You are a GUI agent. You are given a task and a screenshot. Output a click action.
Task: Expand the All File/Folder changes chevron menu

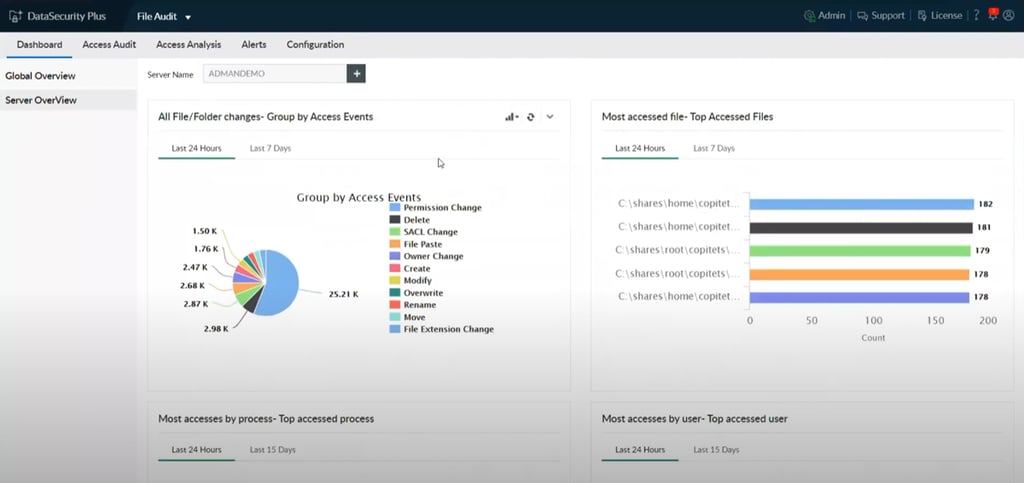pos(550,117)
